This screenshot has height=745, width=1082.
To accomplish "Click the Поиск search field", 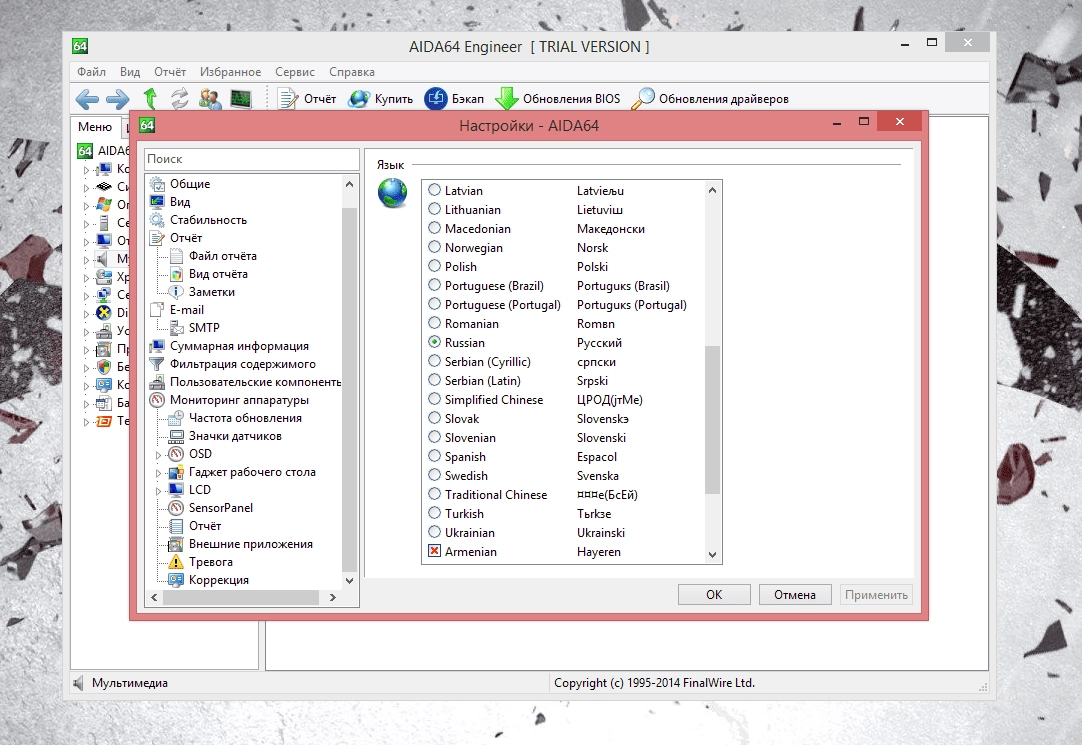I will click(x=252, y=159).
